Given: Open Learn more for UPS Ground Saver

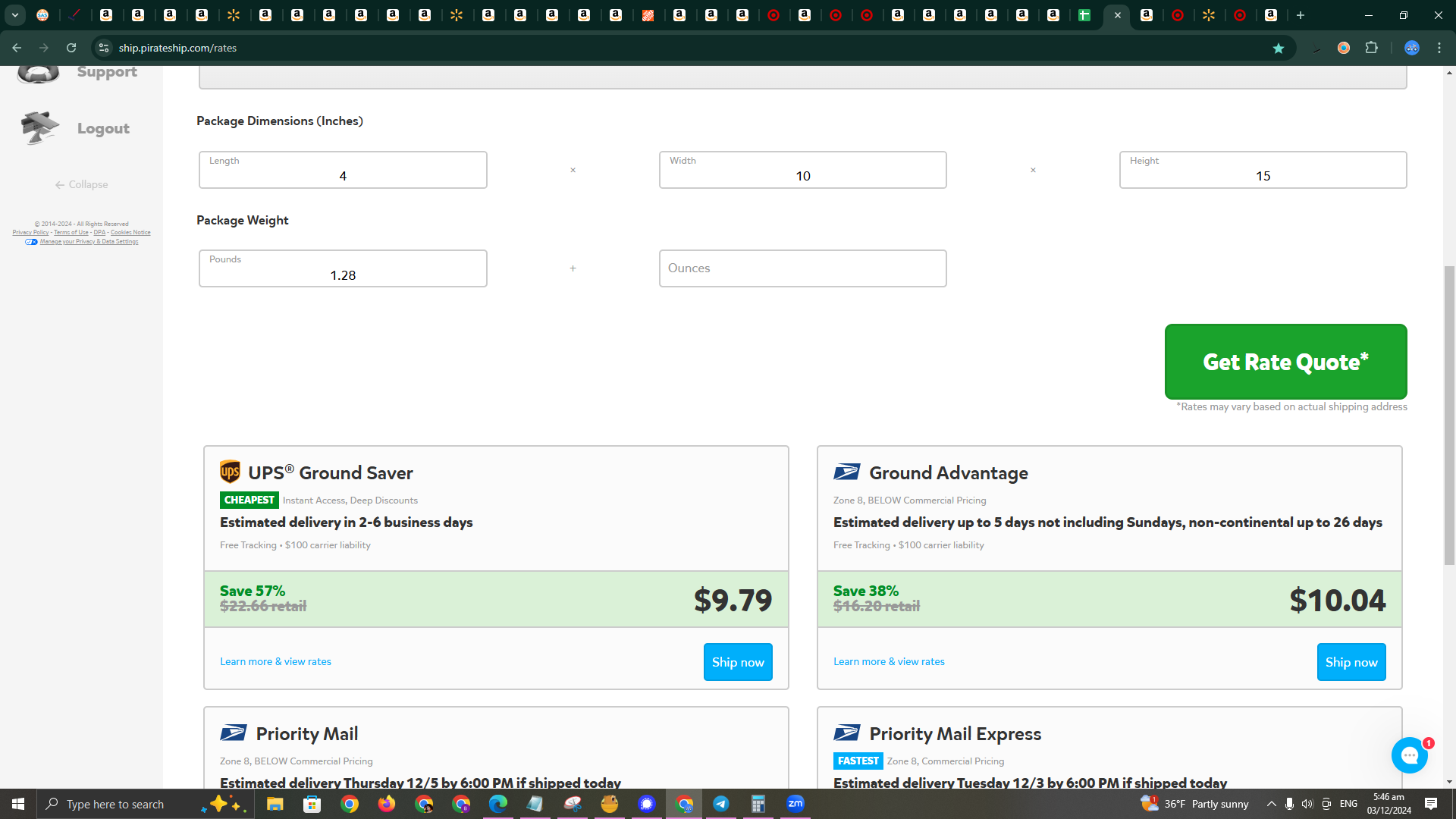Looking at the screenshot, I should (x=275, y=661).
